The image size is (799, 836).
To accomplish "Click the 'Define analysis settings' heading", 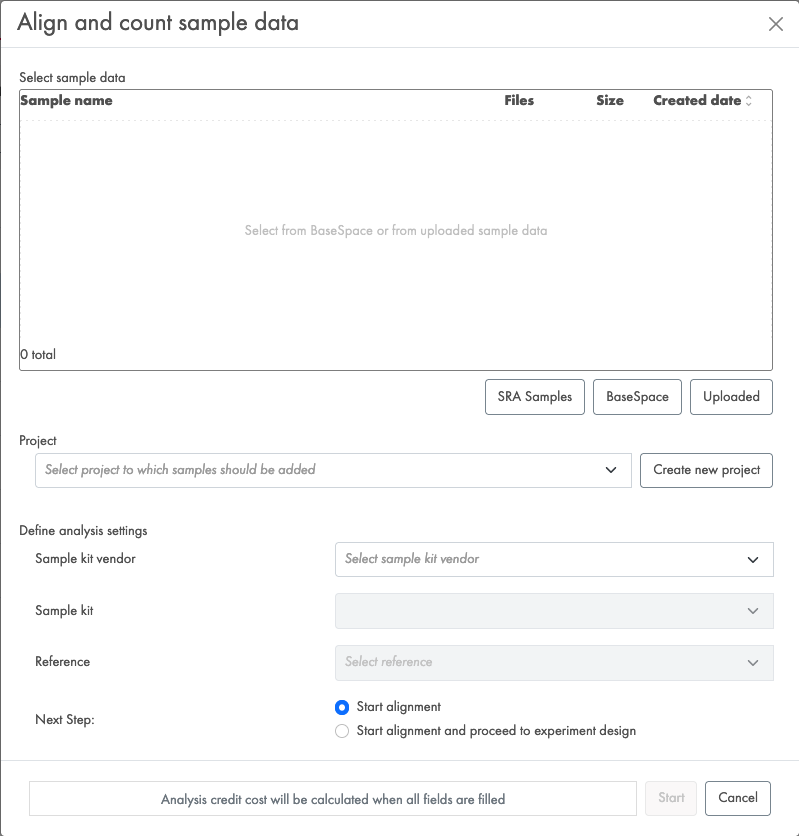I will [x=83, y=531].
